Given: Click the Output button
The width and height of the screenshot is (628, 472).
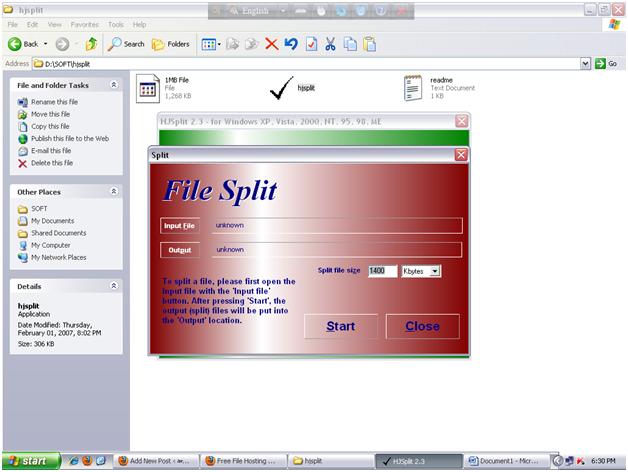Looking at the screenshot, I should [x=179, y=250].
